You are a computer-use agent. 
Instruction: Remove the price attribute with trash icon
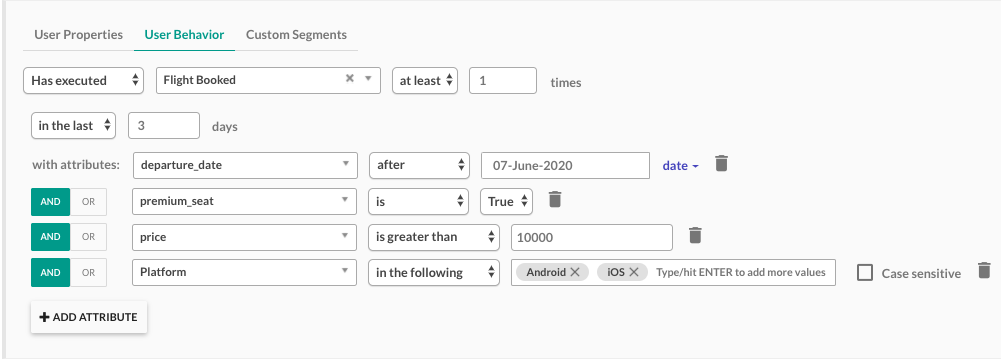pos(695,236)
